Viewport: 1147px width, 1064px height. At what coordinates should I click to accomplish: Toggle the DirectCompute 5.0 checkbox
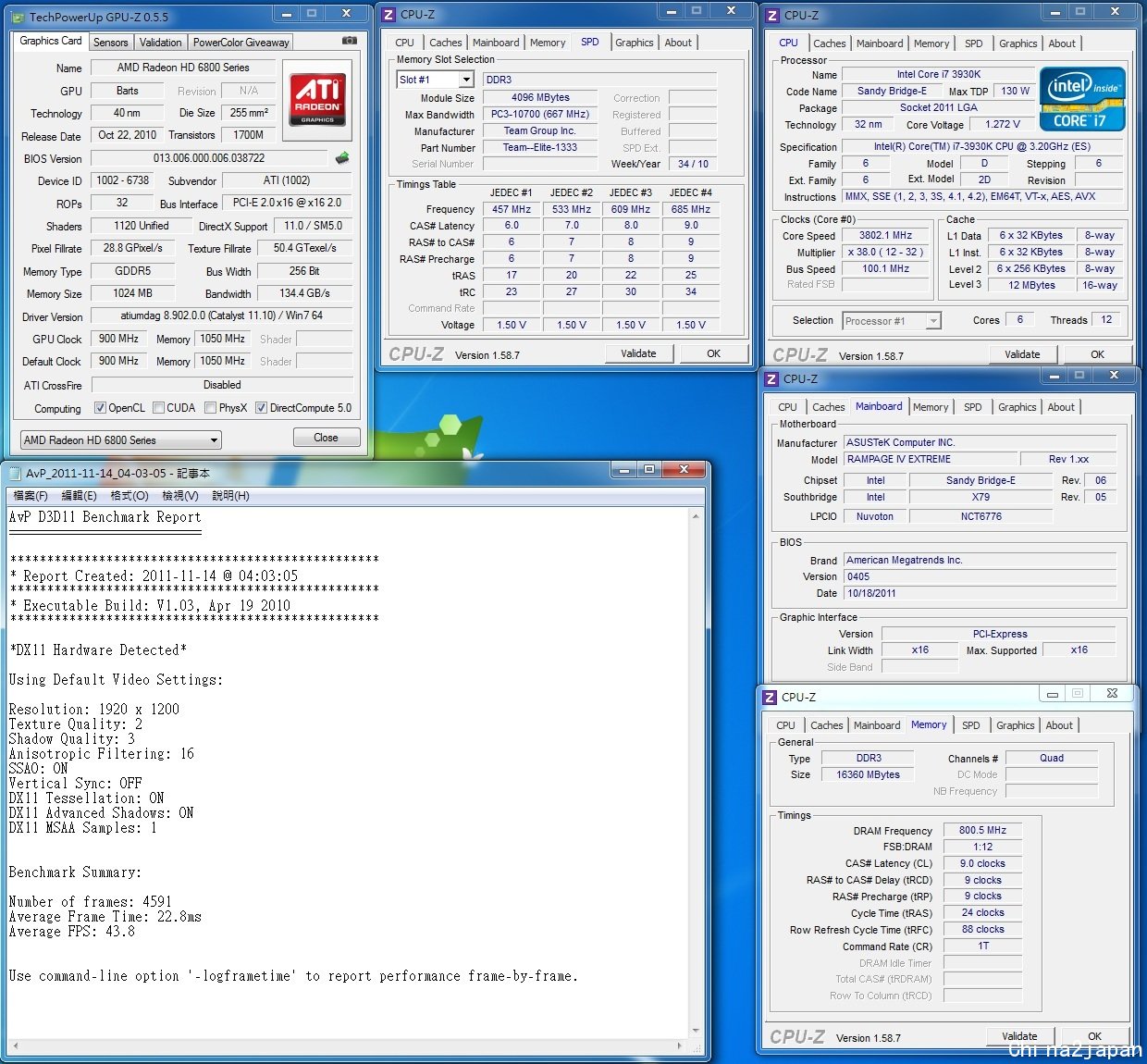tap(261, 408)
